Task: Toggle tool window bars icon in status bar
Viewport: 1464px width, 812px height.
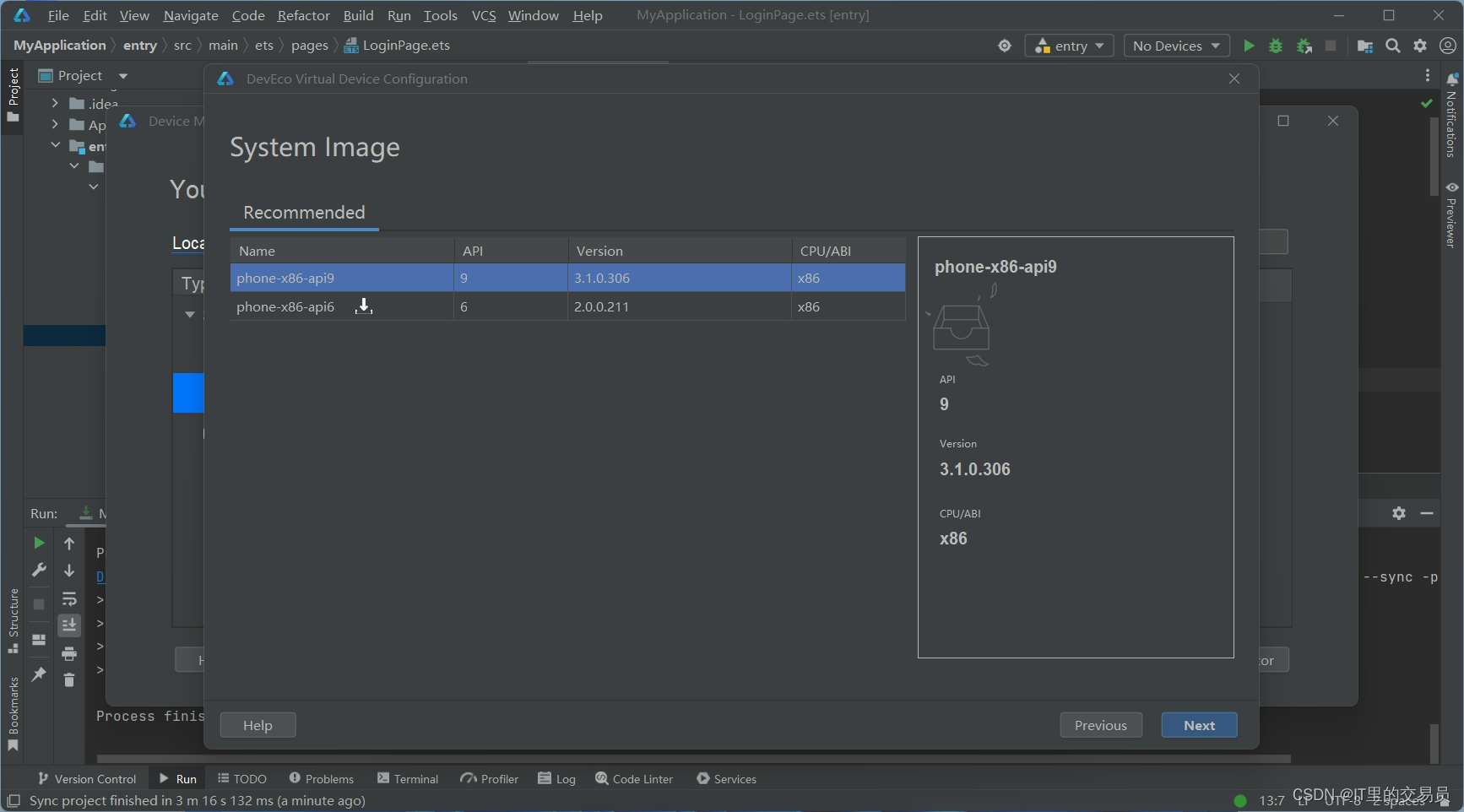Action: click(14, 800)
